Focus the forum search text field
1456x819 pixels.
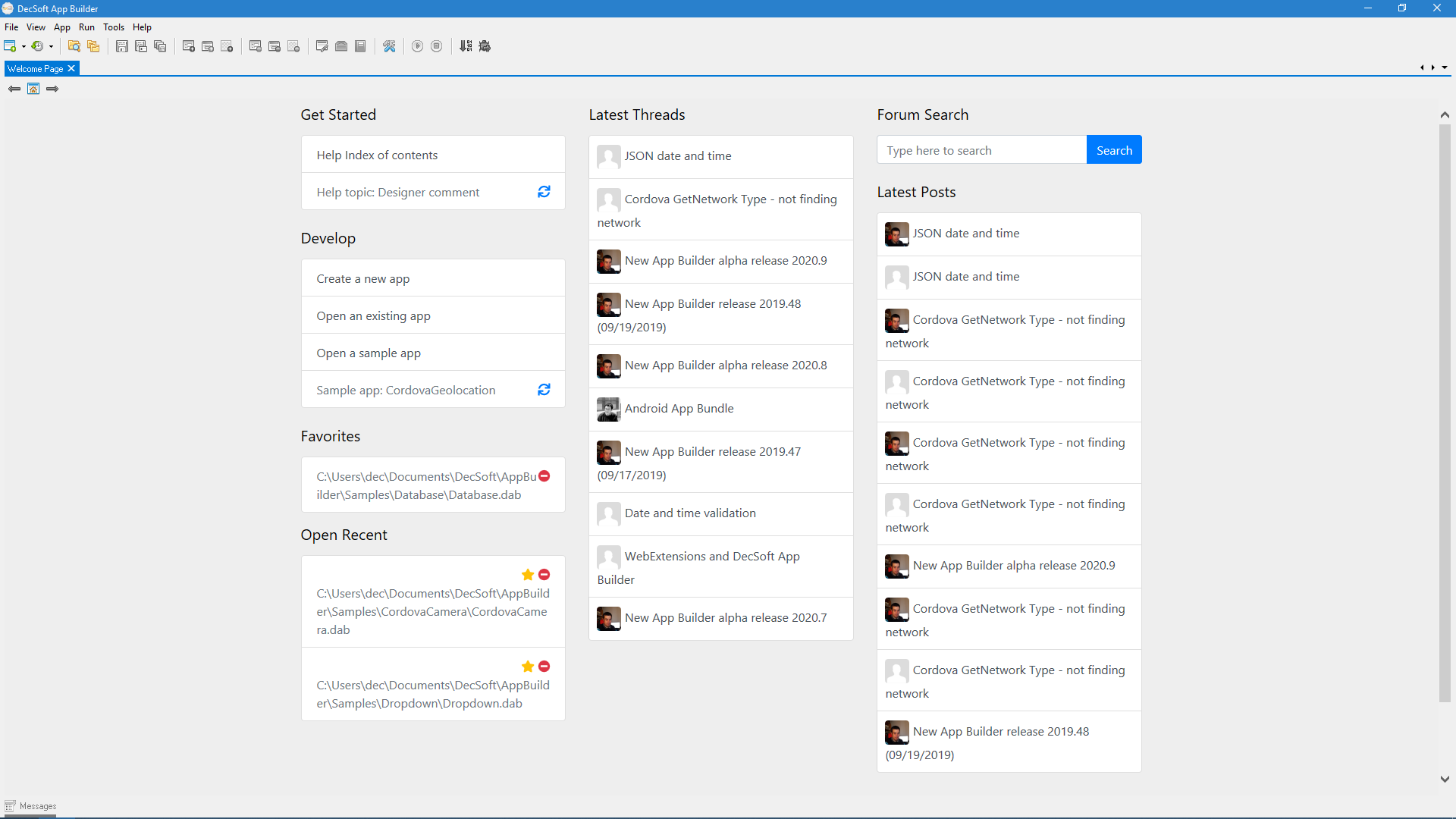[982, 150]
